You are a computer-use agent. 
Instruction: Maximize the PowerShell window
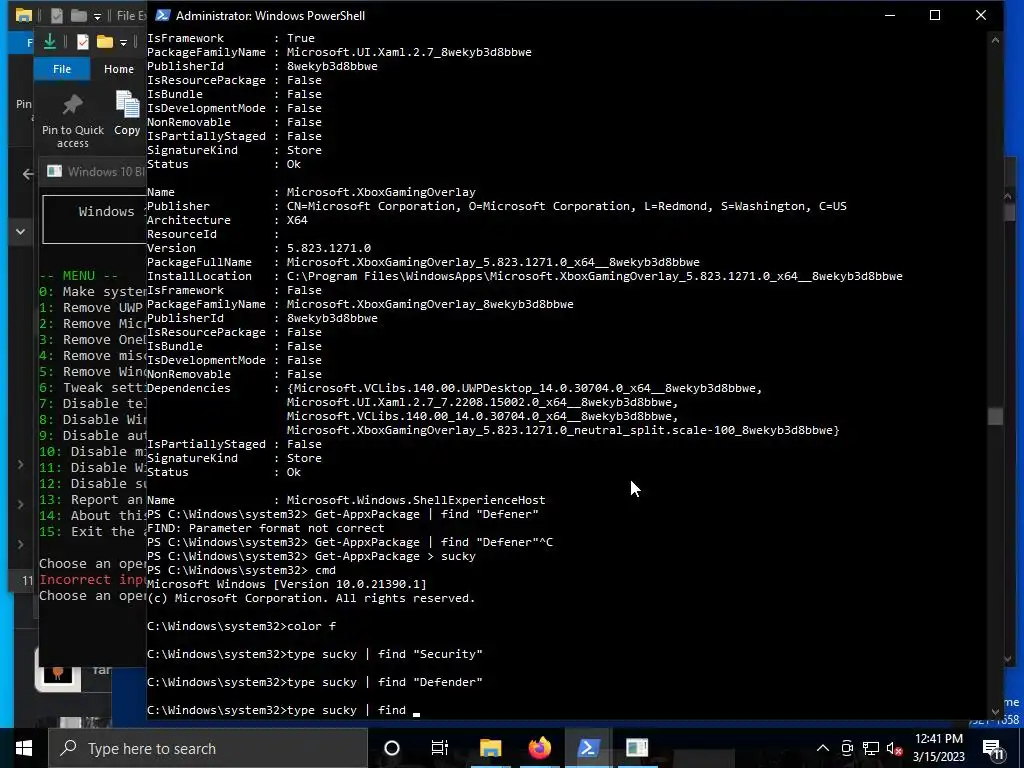click(x=935, y=15)
